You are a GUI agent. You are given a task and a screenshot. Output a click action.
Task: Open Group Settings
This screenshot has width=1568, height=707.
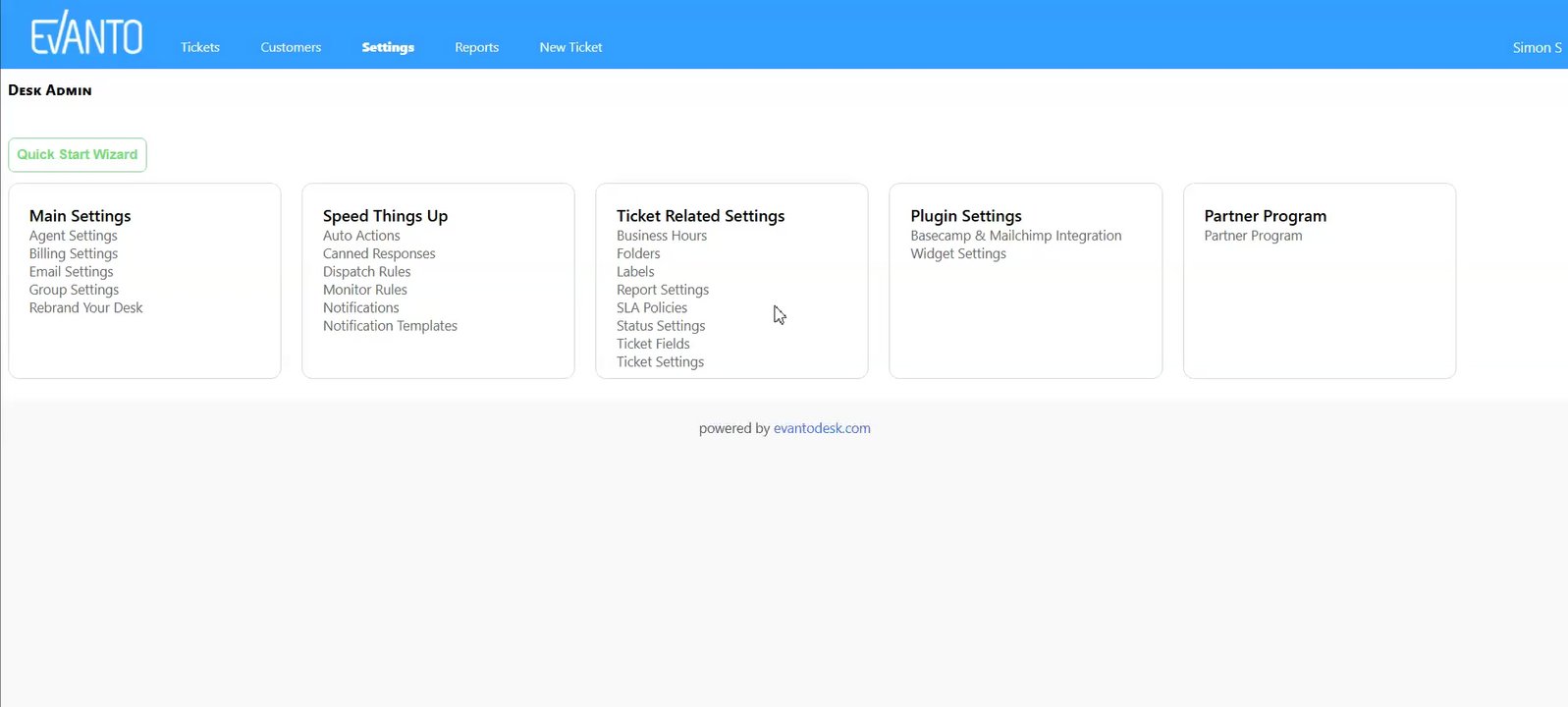[x=75, y=290]
